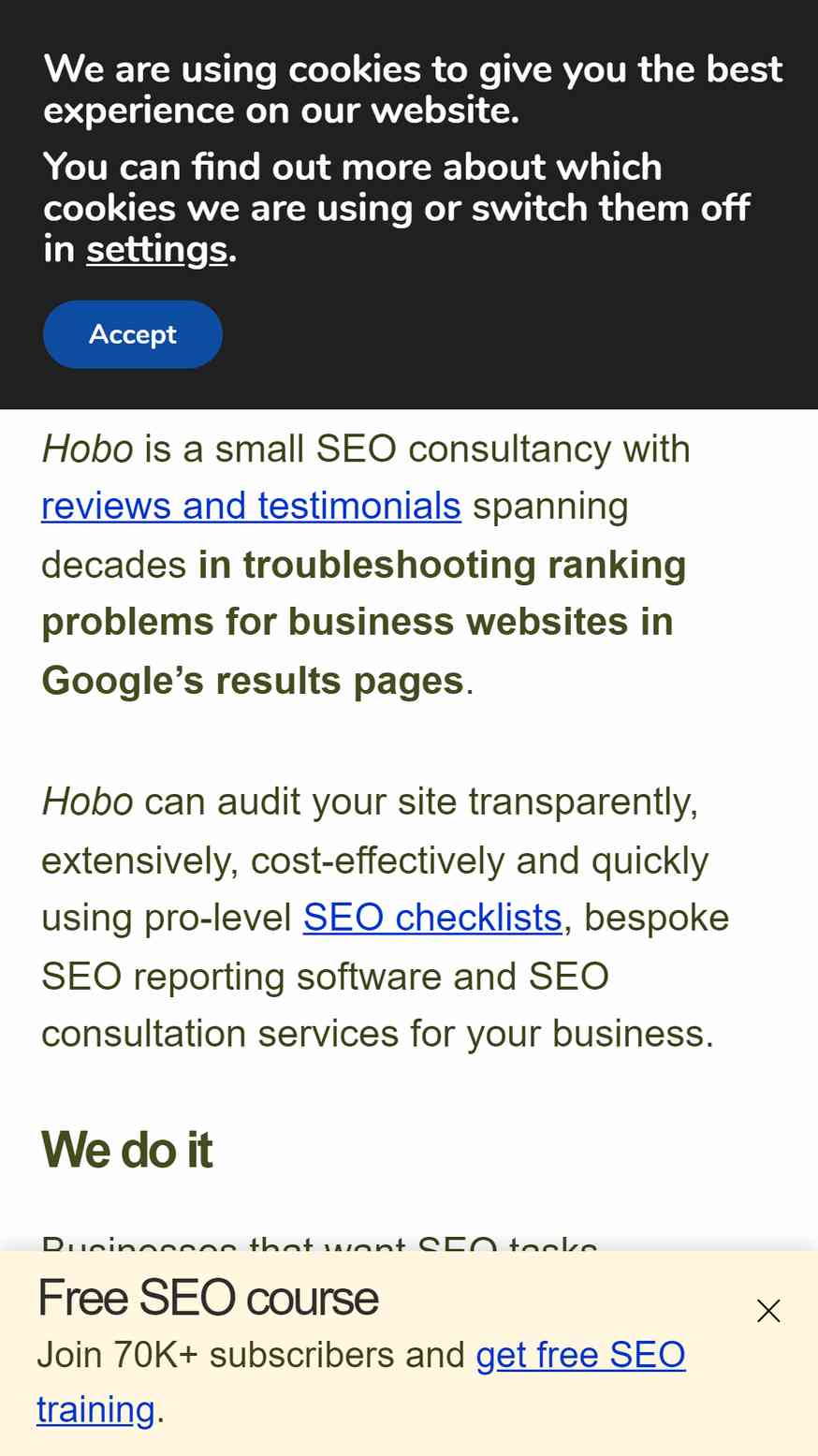Click the bold 'in troubleshooting ranking' text
818x1456 pixels.
443,565
